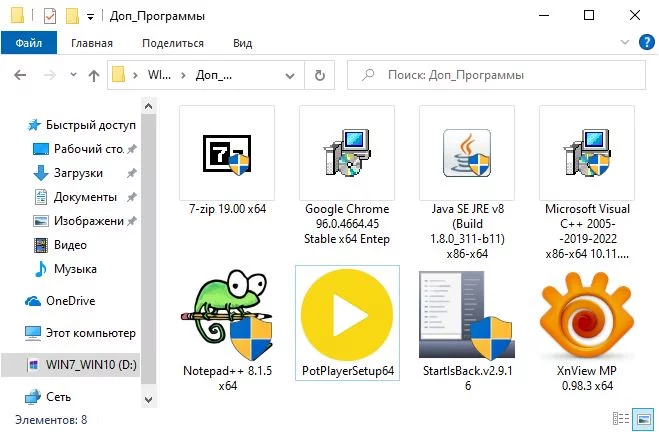Select the Microsoft Visual C++ installer icon
Image resolution: width=659 pixels, height=432 pixels.
587,153
